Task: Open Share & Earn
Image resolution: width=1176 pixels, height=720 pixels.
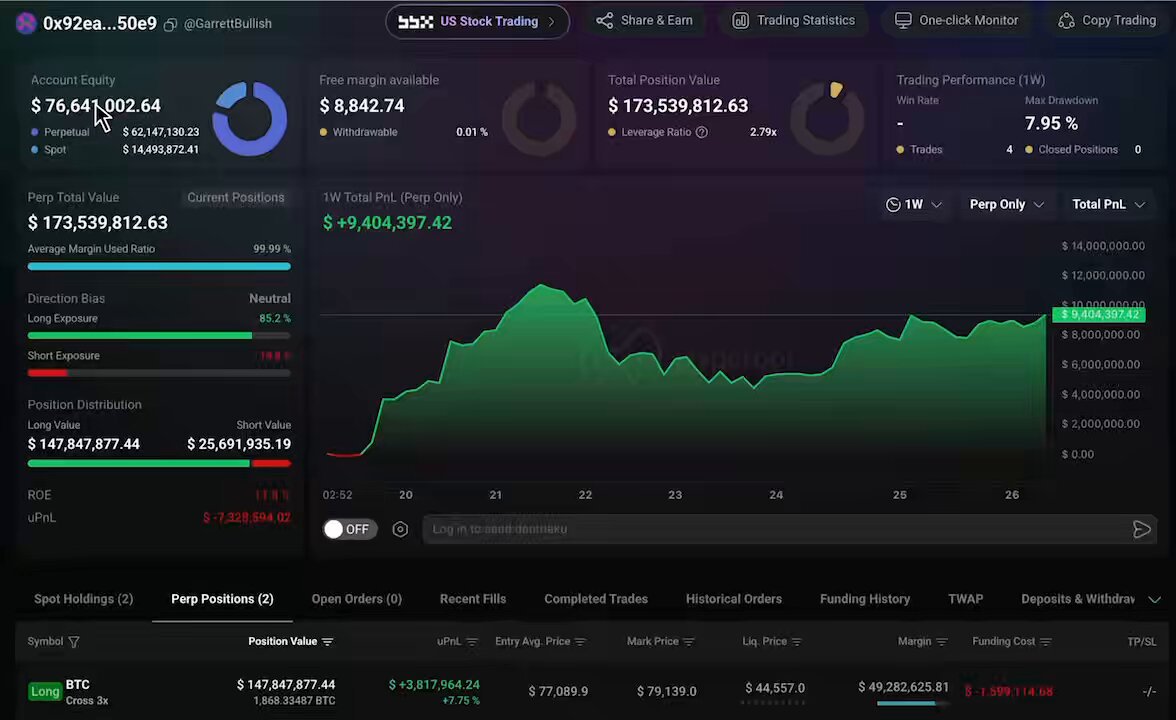Action: pos(645,21)
